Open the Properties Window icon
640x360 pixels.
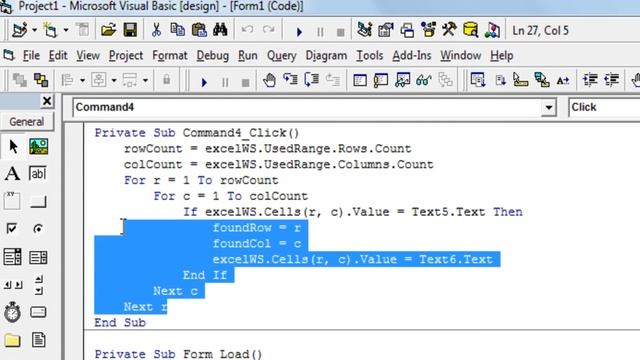pos(385,30)
